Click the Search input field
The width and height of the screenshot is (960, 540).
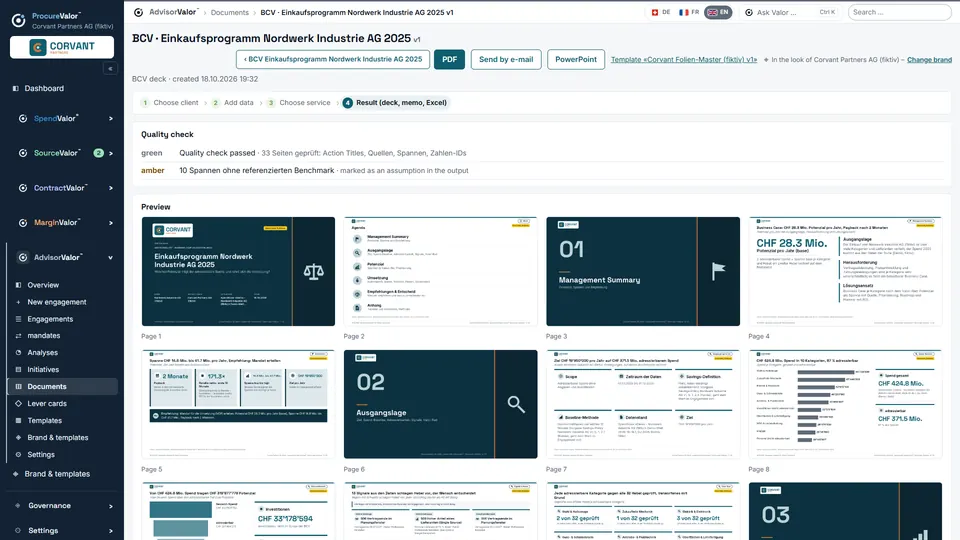click(899, 12)
